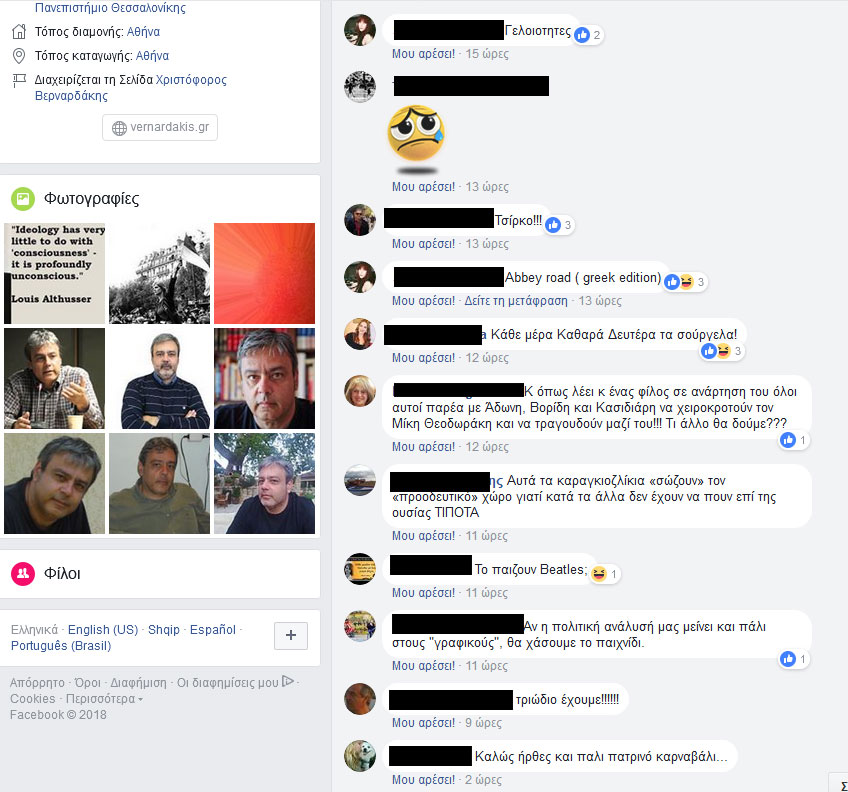Click the like reaction on Τσίρκο comment
The image size is (848, 792).
(x=553, y=225)
